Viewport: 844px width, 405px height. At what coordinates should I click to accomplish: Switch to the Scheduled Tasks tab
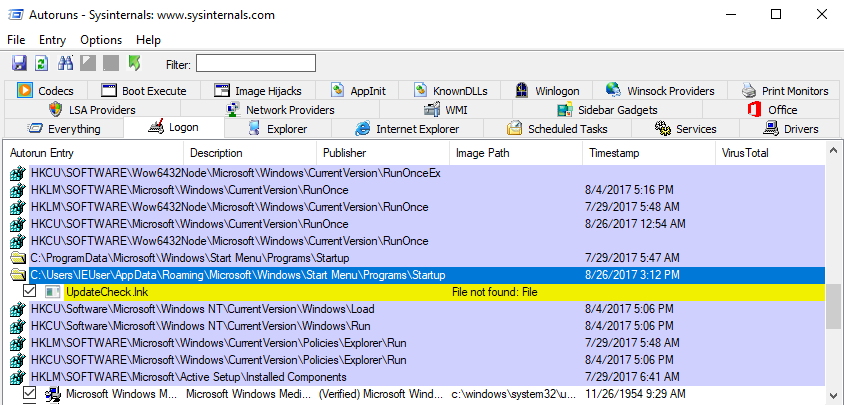point(557,129)
